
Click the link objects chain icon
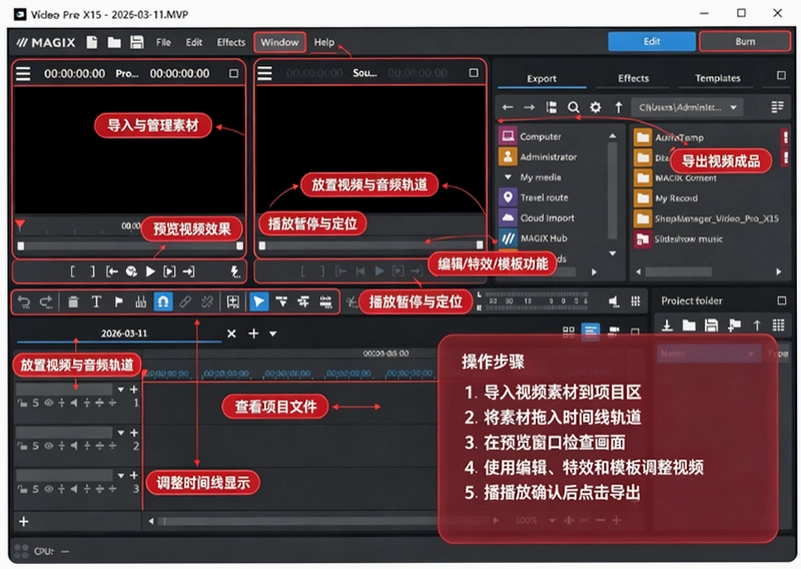click(185, 302)
